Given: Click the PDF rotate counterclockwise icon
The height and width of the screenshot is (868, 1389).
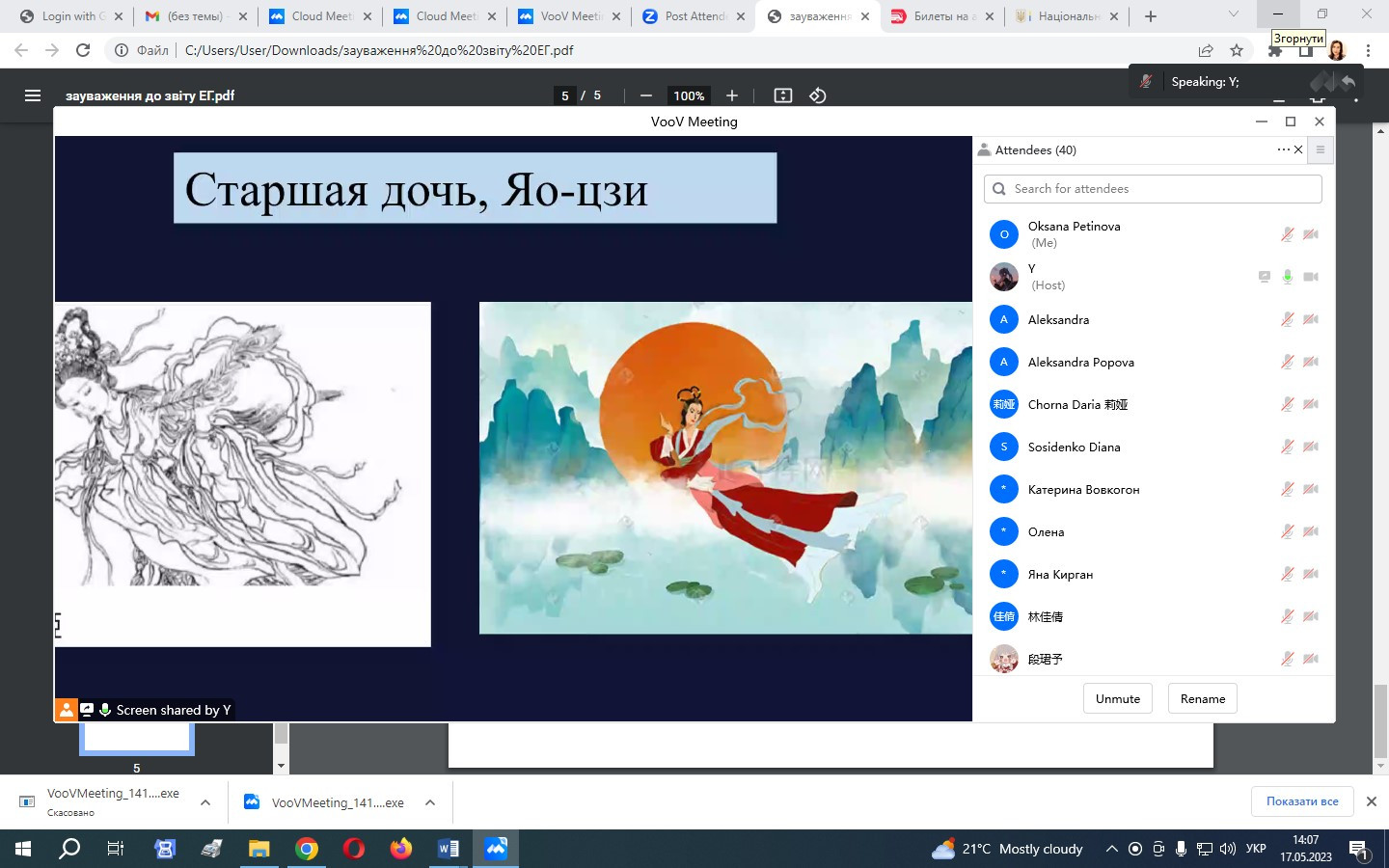Looking at the screenshot, I should click(x=818, y=95).
